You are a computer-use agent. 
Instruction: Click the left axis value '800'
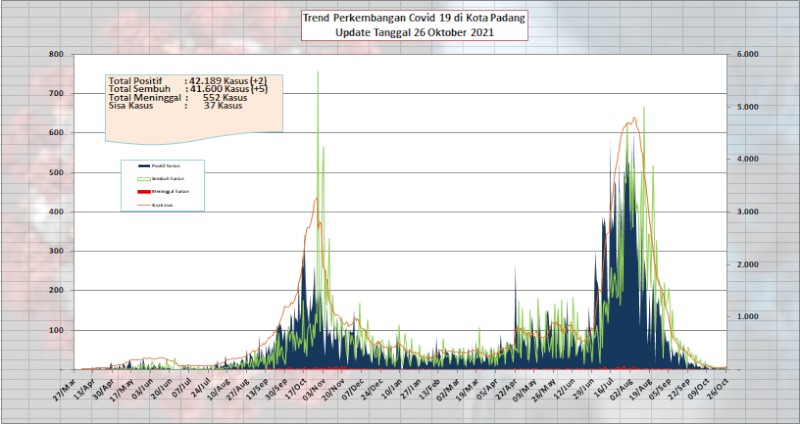pos(56,54)
